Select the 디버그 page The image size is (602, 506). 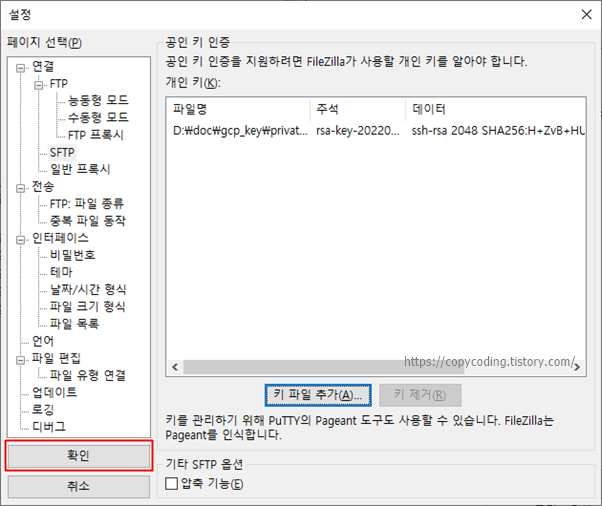(x=49, y=427)
